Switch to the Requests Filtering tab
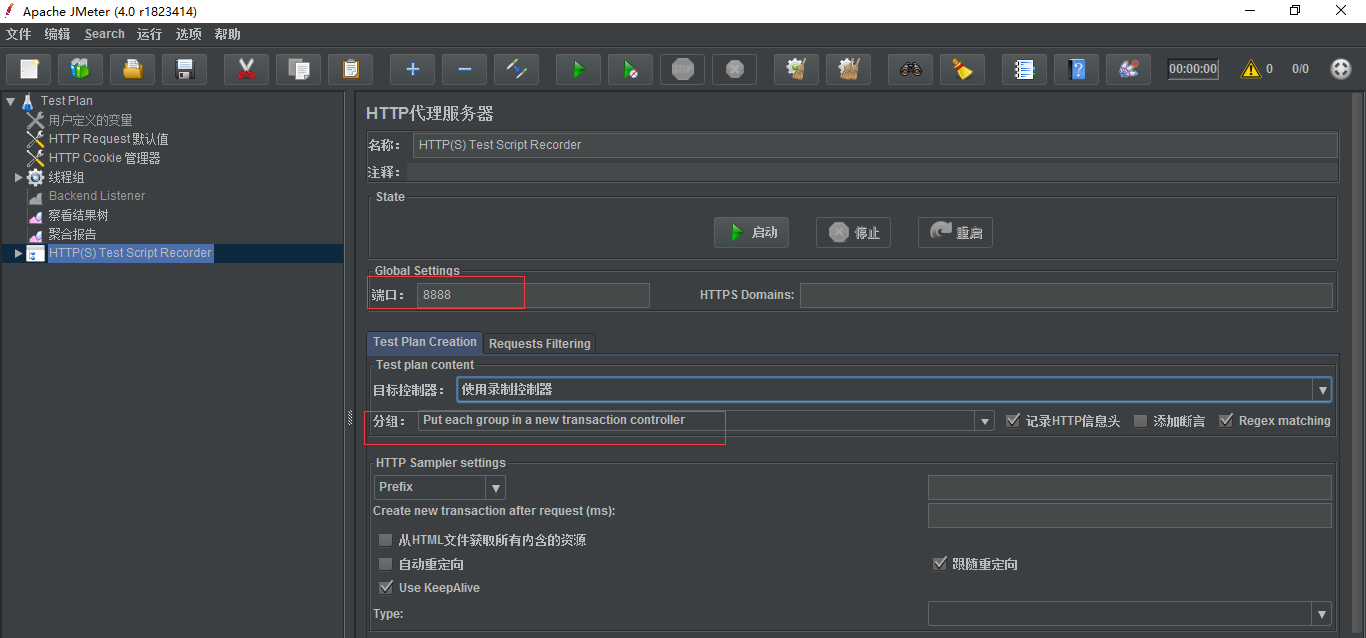The height and width of the screenshot is (638, 1366). (540, 343)
